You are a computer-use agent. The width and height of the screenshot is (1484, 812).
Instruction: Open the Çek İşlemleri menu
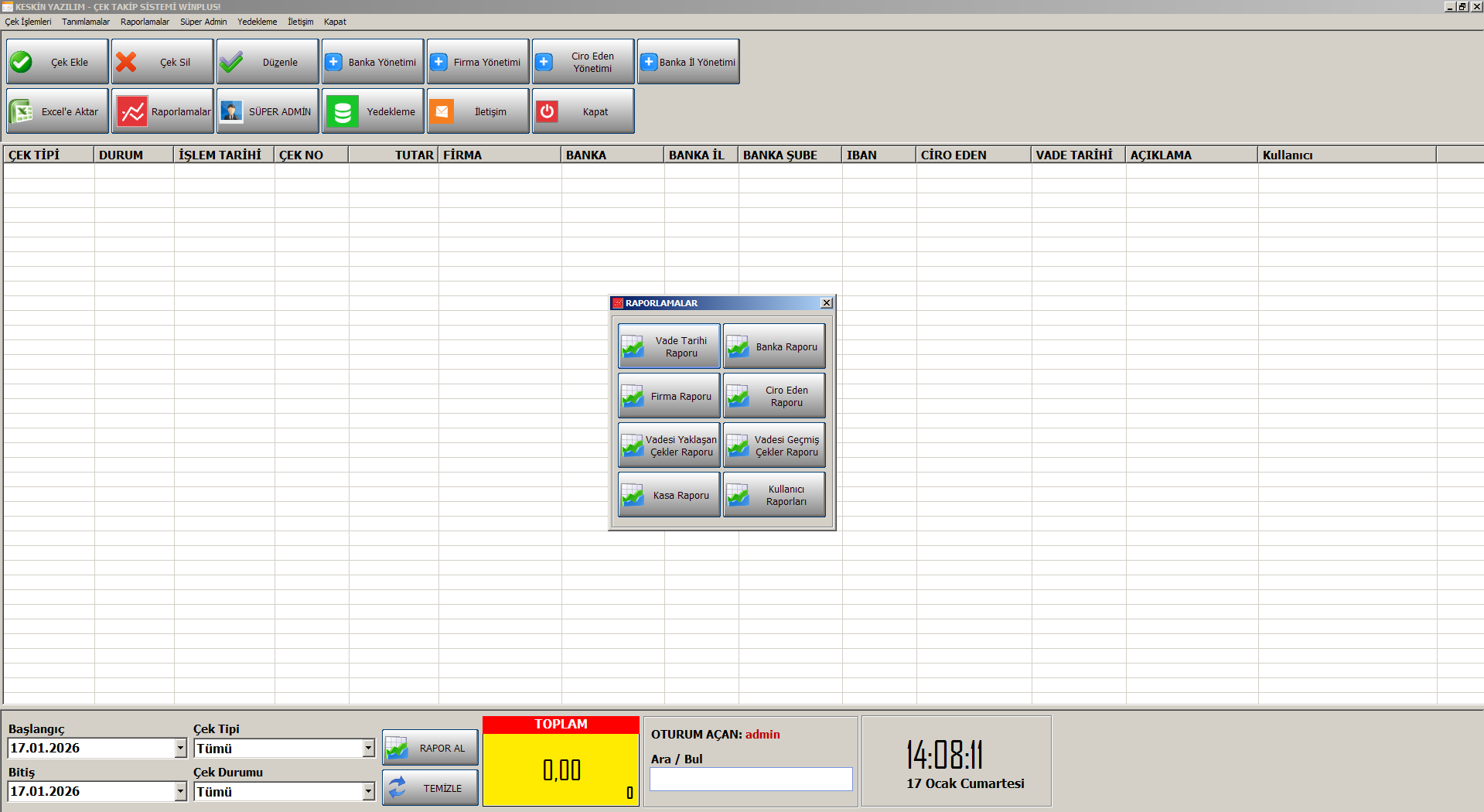coord(29,22)
